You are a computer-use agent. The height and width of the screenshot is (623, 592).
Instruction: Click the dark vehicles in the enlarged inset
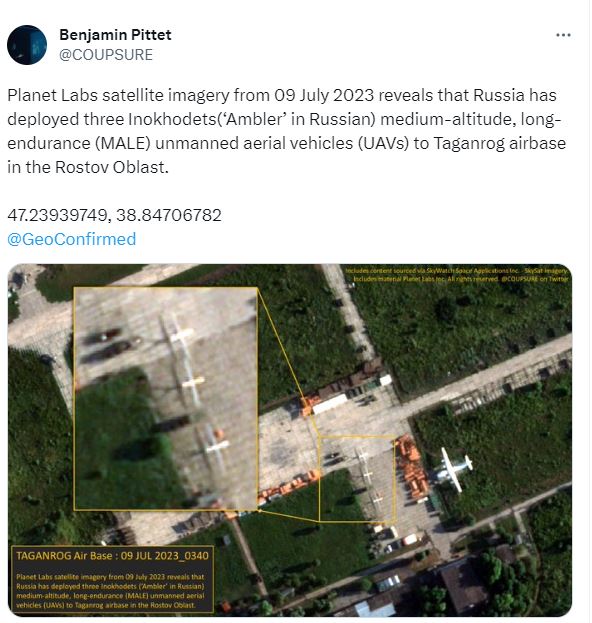pos(107,342)
